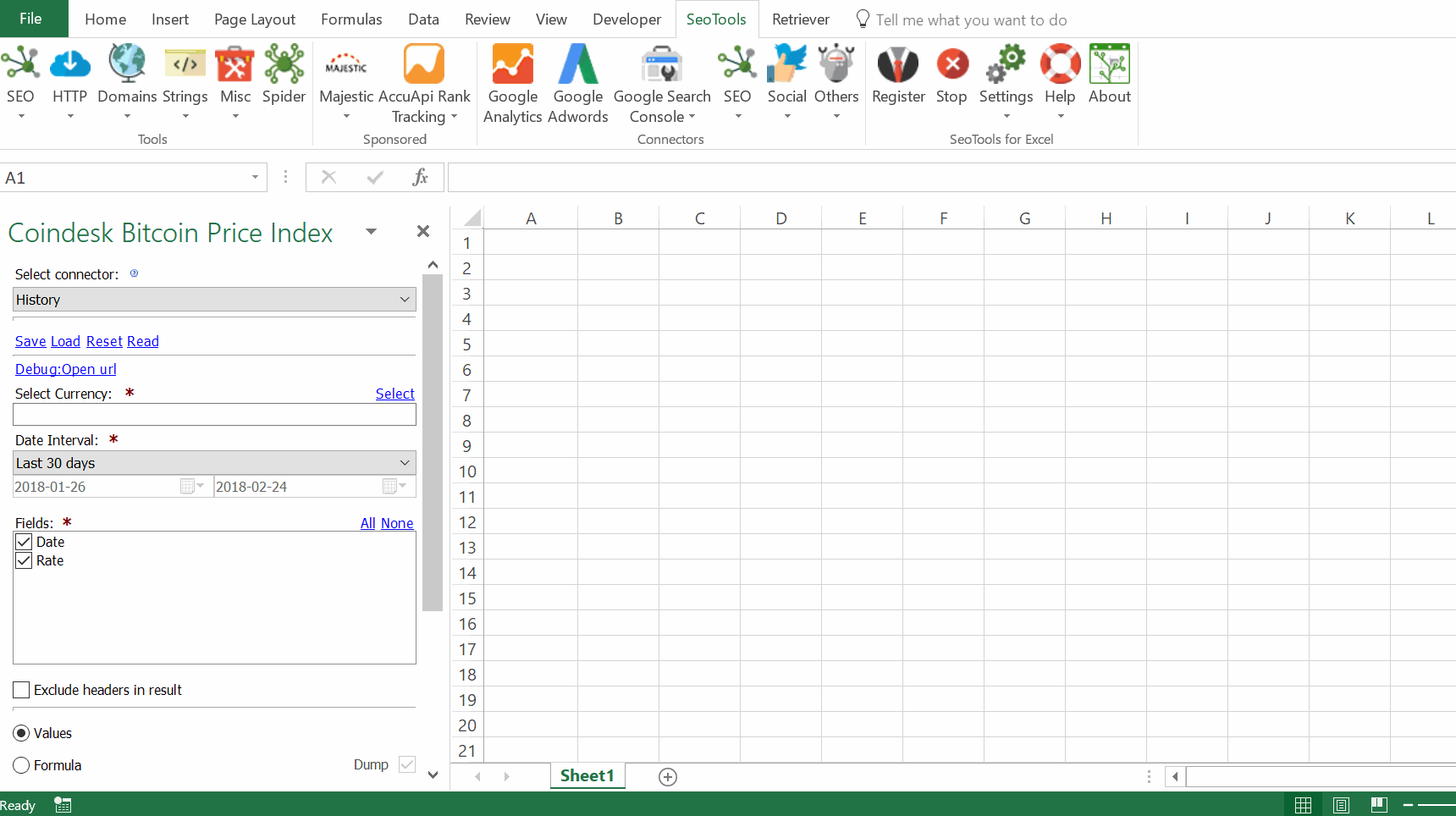1456x816 pixels.
Task: Switch to the Data ribbon tab
Action: [423, 19]
